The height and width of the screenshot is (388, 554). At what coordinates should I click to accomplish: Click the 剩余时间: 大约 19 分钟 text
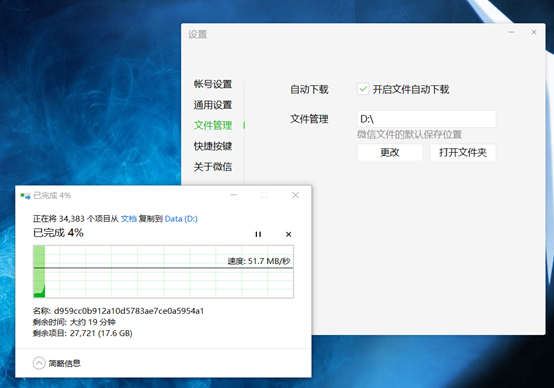(74, 322)
